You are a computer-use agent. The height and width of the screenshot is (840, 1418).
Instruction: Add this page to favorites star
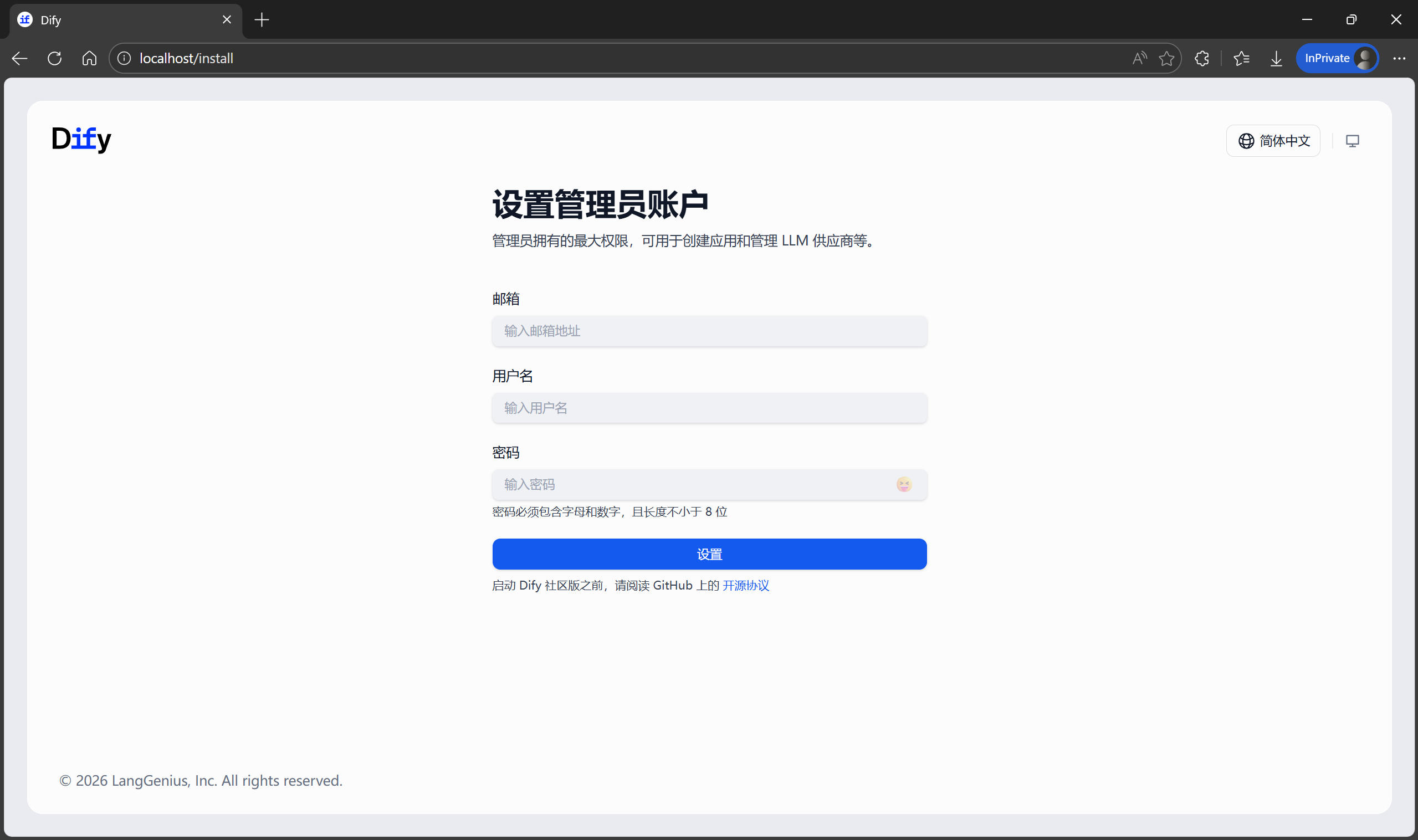1166,58
